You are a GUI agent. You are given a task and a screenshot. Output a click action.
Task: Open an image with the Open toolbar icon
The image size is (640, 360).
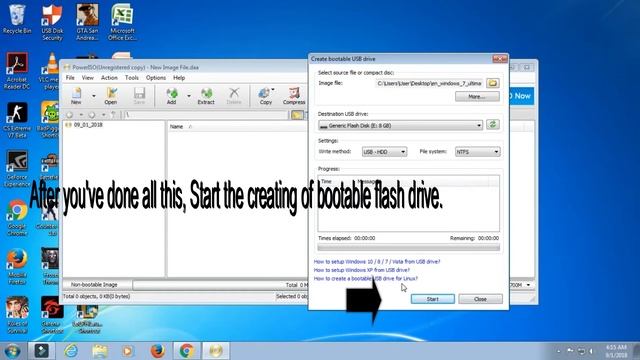(x=111, y=96)
